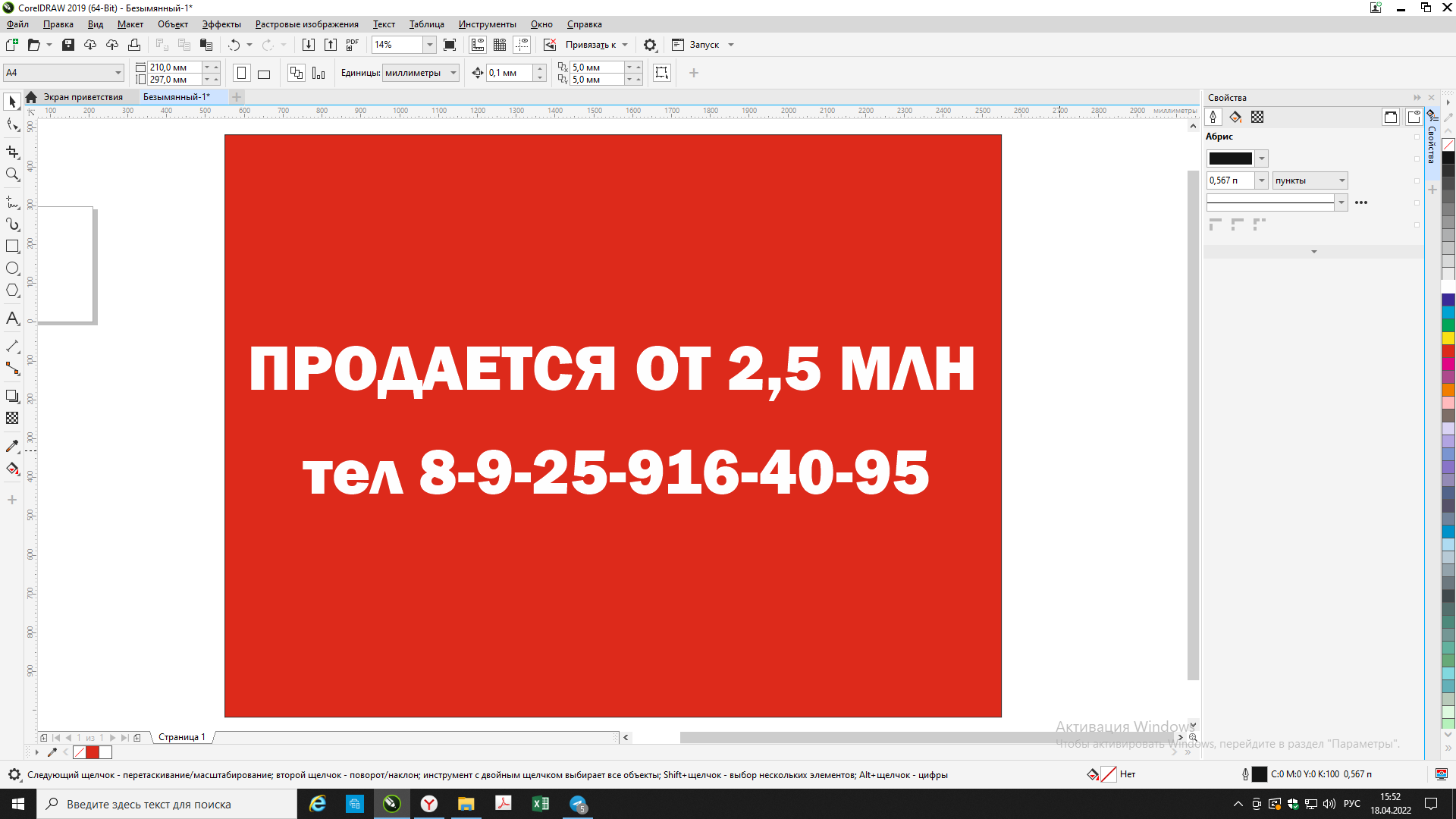Open the zoom level 14% dropdown

tap(429, 45)
